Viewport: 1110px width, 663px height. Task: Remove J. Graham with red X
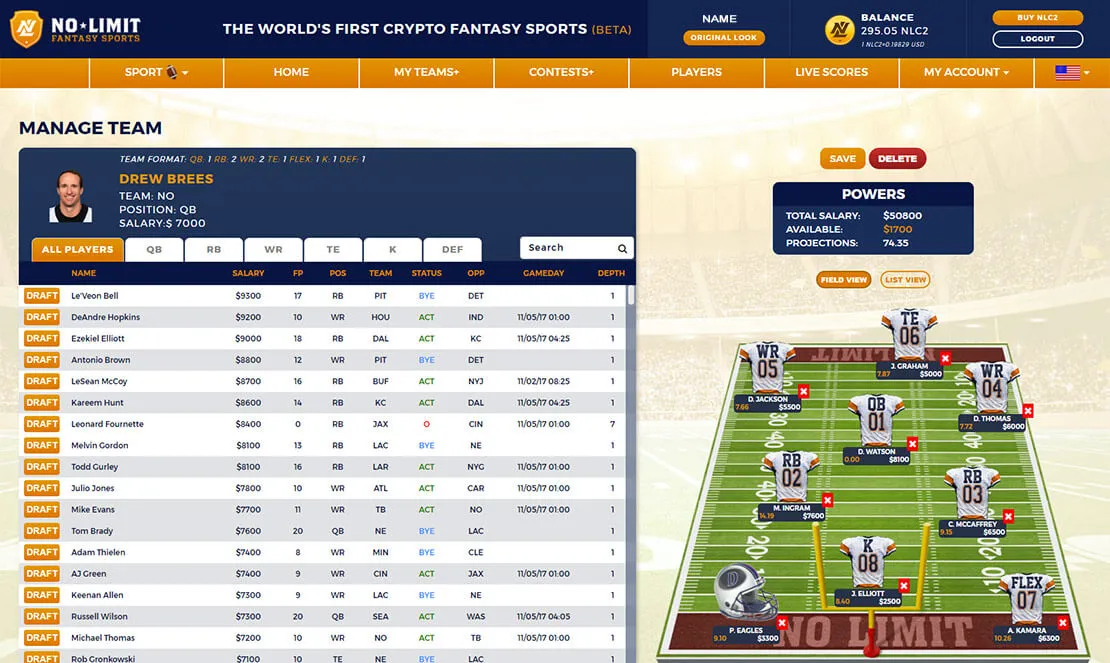(x=945, y=358)
